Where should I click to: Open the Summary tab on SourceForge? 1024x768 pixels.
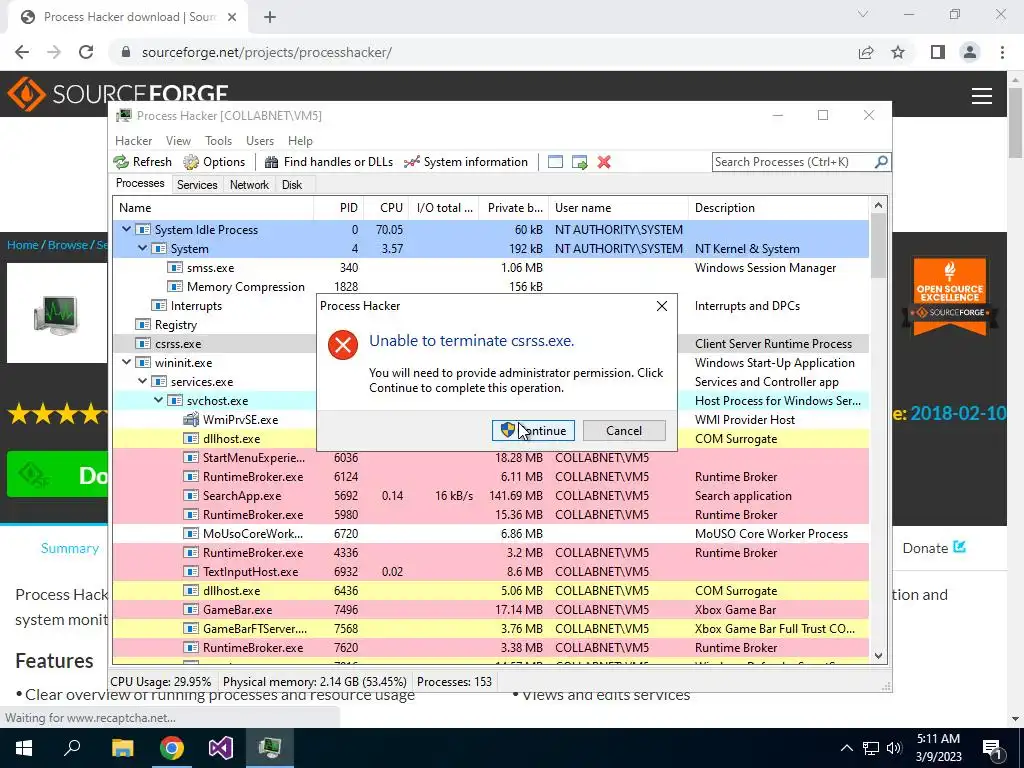pyautogui.click(x=70, y=549)
